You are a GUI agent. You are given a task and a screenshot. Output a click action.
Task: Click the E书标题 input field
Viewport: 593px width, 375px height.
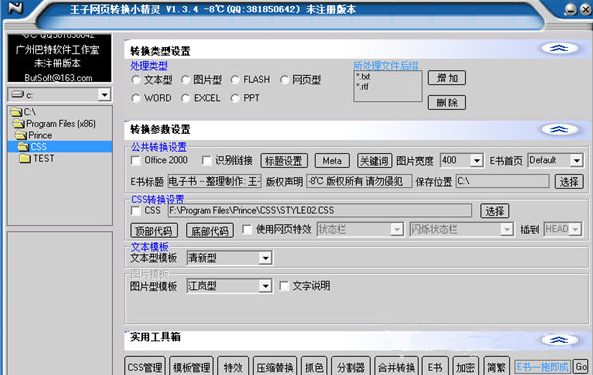point(214,181)
